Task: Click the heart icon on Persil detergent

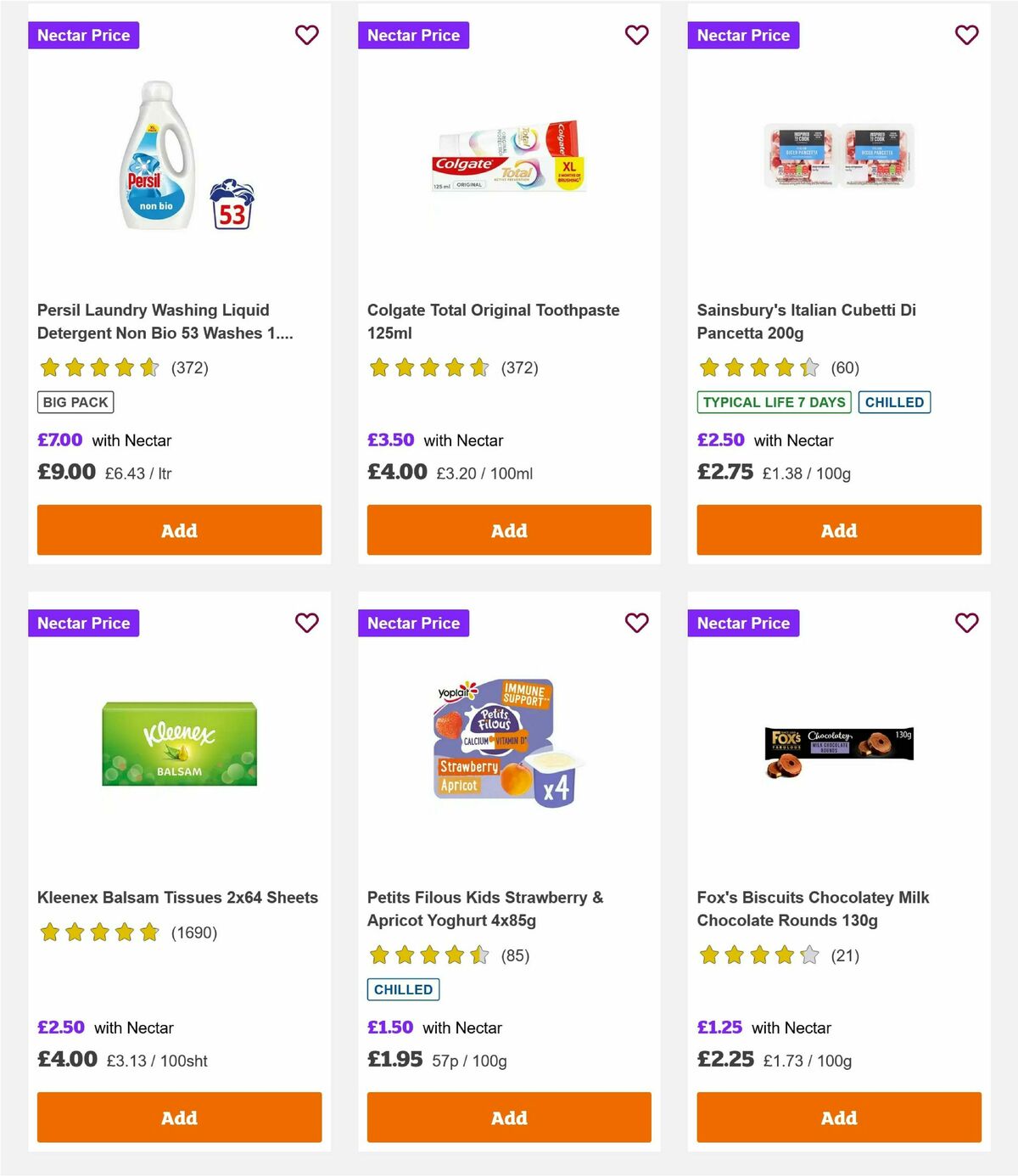Action: pyautogui.click(x=306, y=35)
